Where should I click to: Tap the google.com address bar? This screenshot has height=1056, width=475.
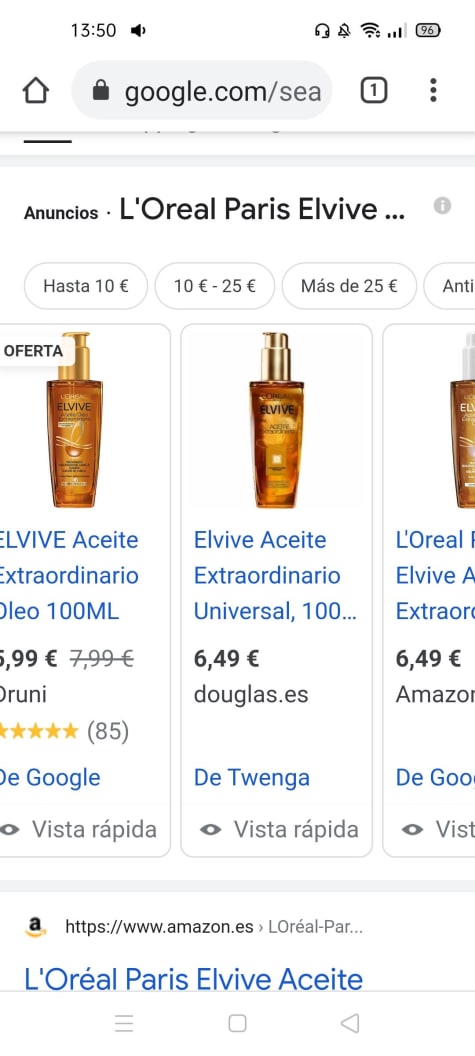point(202,90)
